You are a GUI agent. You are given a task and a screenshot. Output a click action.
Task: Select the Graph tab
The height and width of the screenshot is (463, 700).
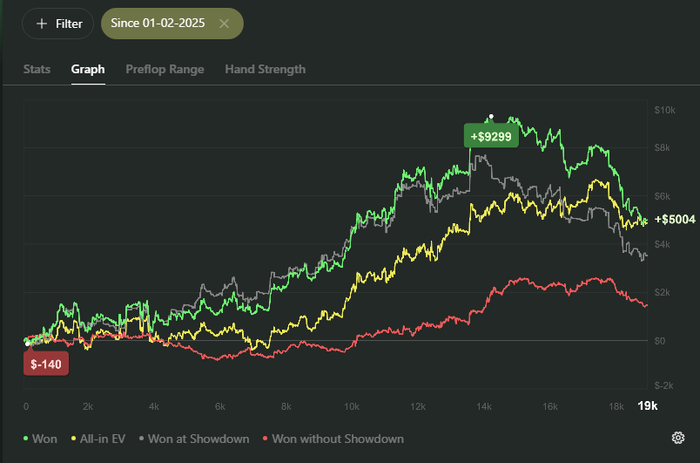pos(88,69)
